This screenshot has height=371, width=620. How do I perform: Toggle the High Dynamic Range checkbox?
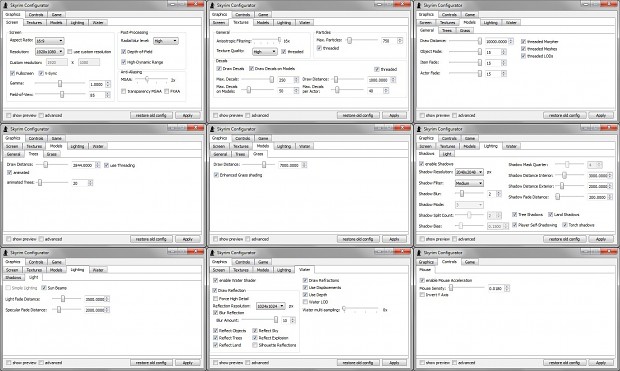(123, 62)
